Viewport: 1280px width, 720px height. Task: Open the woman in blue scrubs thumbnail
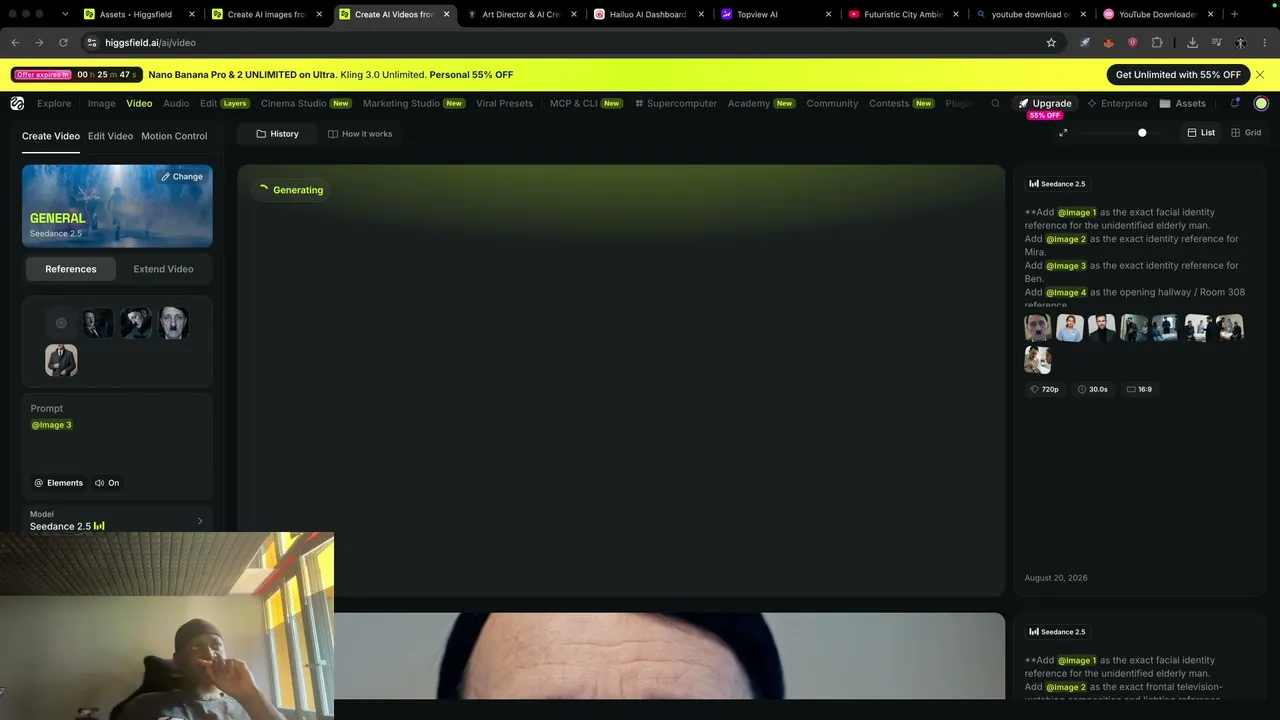point(1070,328)
